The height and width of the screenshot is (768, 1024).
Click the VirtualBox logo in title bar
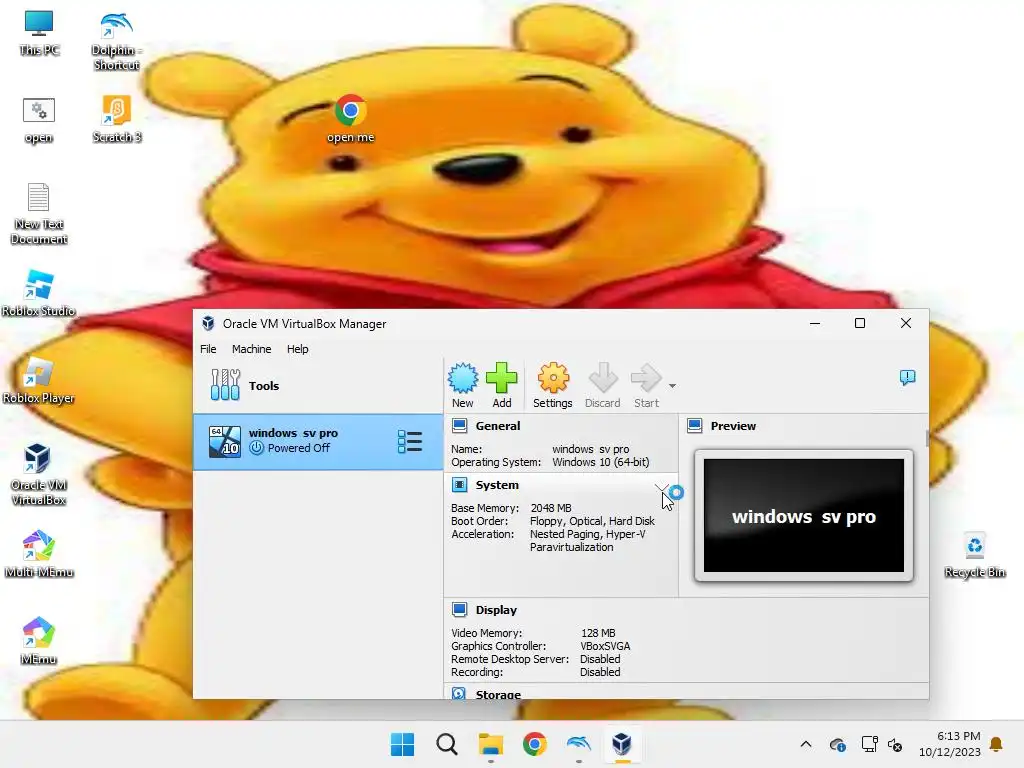coord(208,323)
